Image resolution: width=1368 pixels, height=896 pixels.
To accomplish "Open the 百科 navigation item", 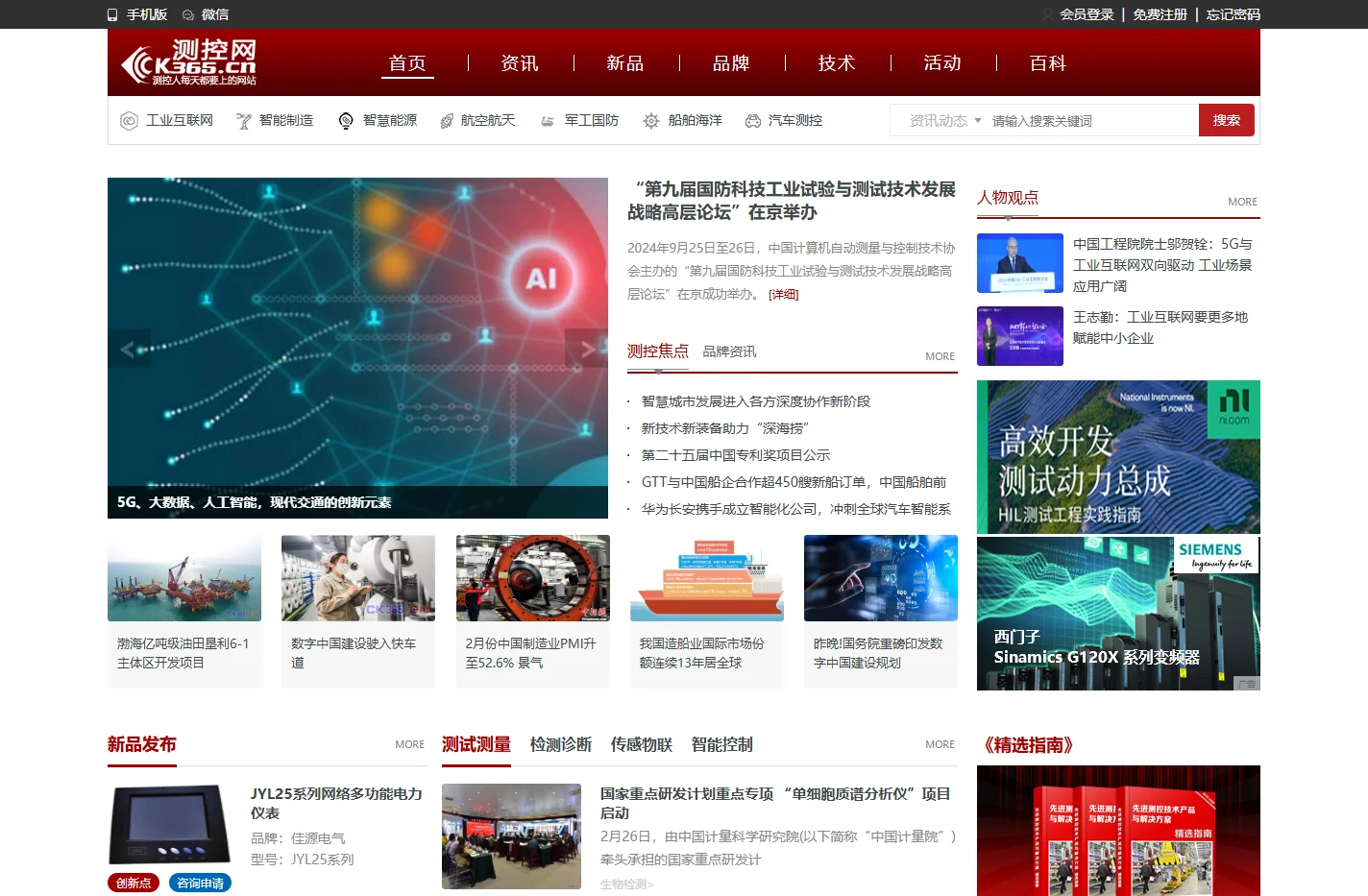I will [1048, 63].
